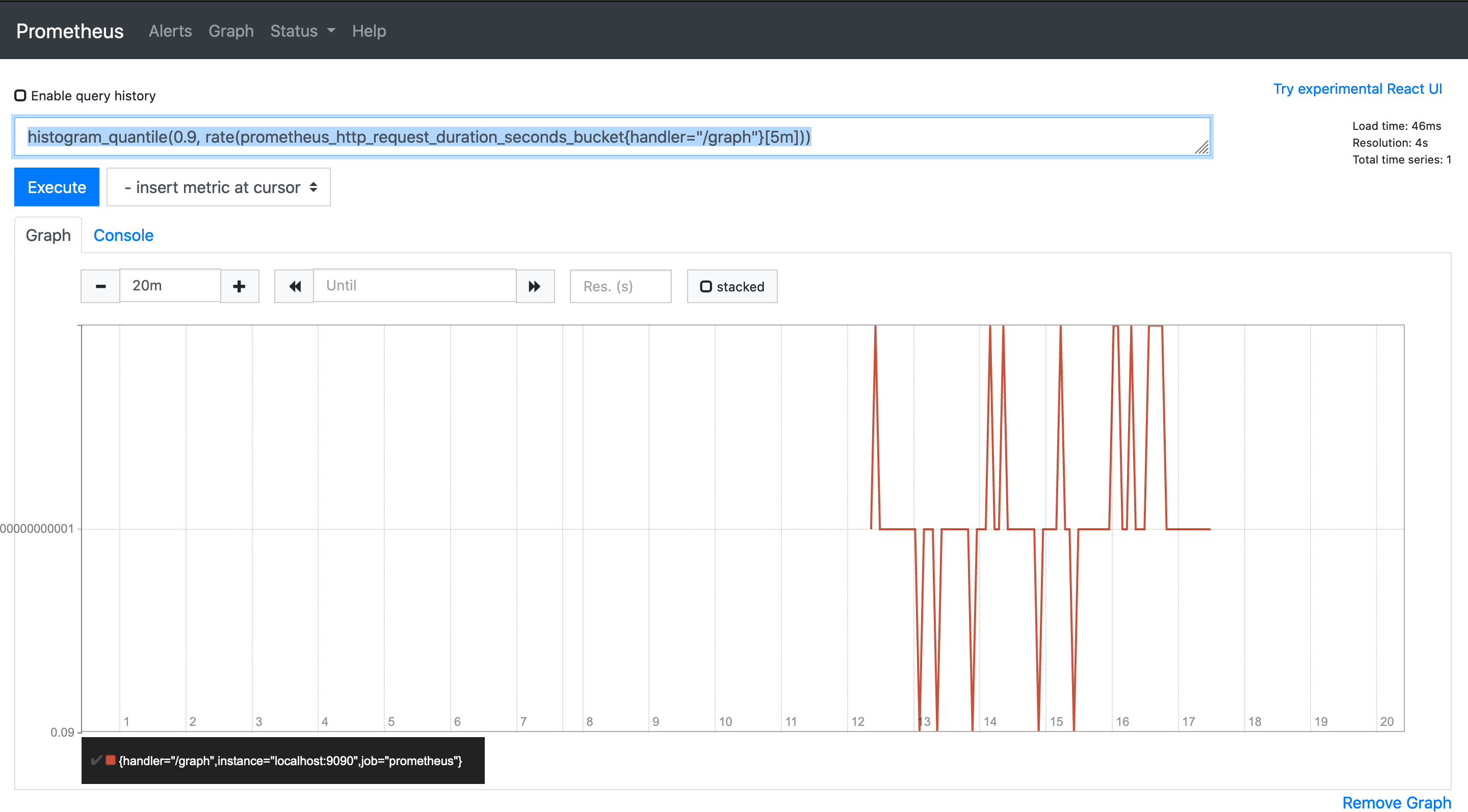Toggle the stacked graph checkbox
Image resolution: width=1468 pixels, height=812 pixels.
pyautogui.click(x=705, y=286)
